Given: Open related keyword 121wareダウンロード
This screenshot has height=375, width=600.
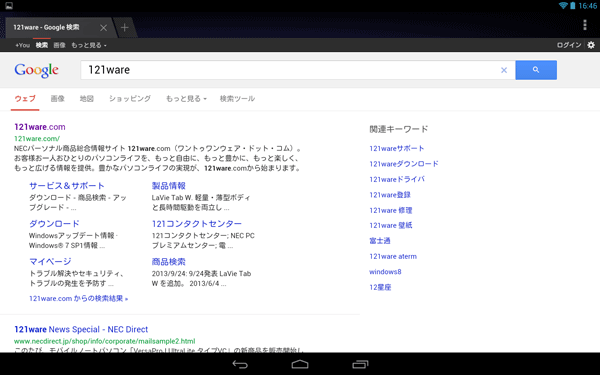Looking at the screenshot, I should point(404,164).
